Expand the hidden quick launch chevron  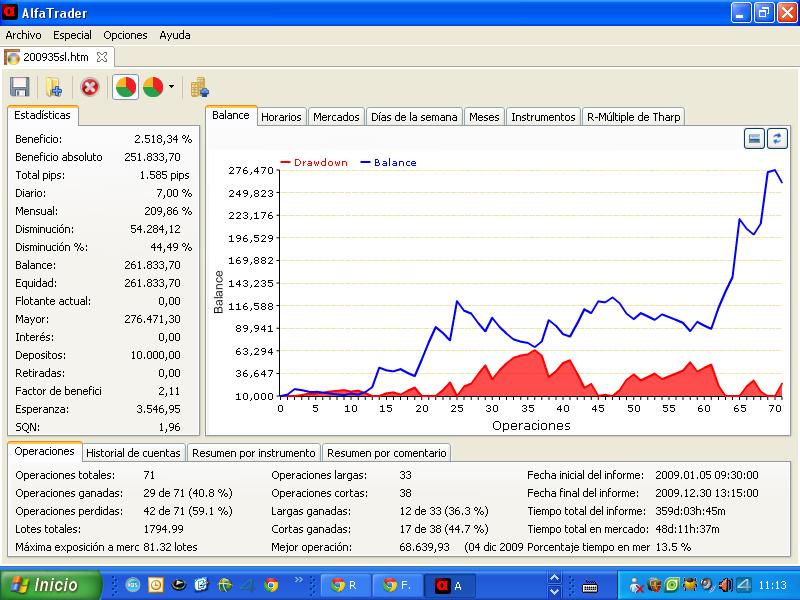[297, 580]
